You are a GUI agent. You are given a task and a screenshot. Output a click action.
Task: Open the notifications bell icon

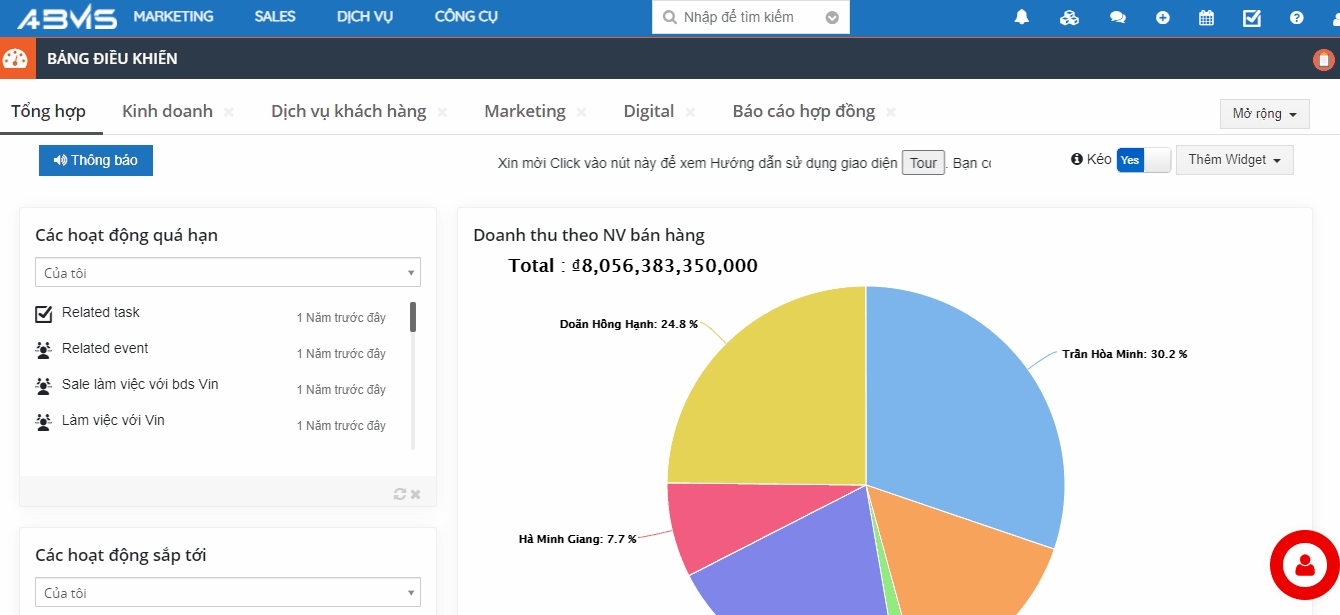coord(1021,17)
